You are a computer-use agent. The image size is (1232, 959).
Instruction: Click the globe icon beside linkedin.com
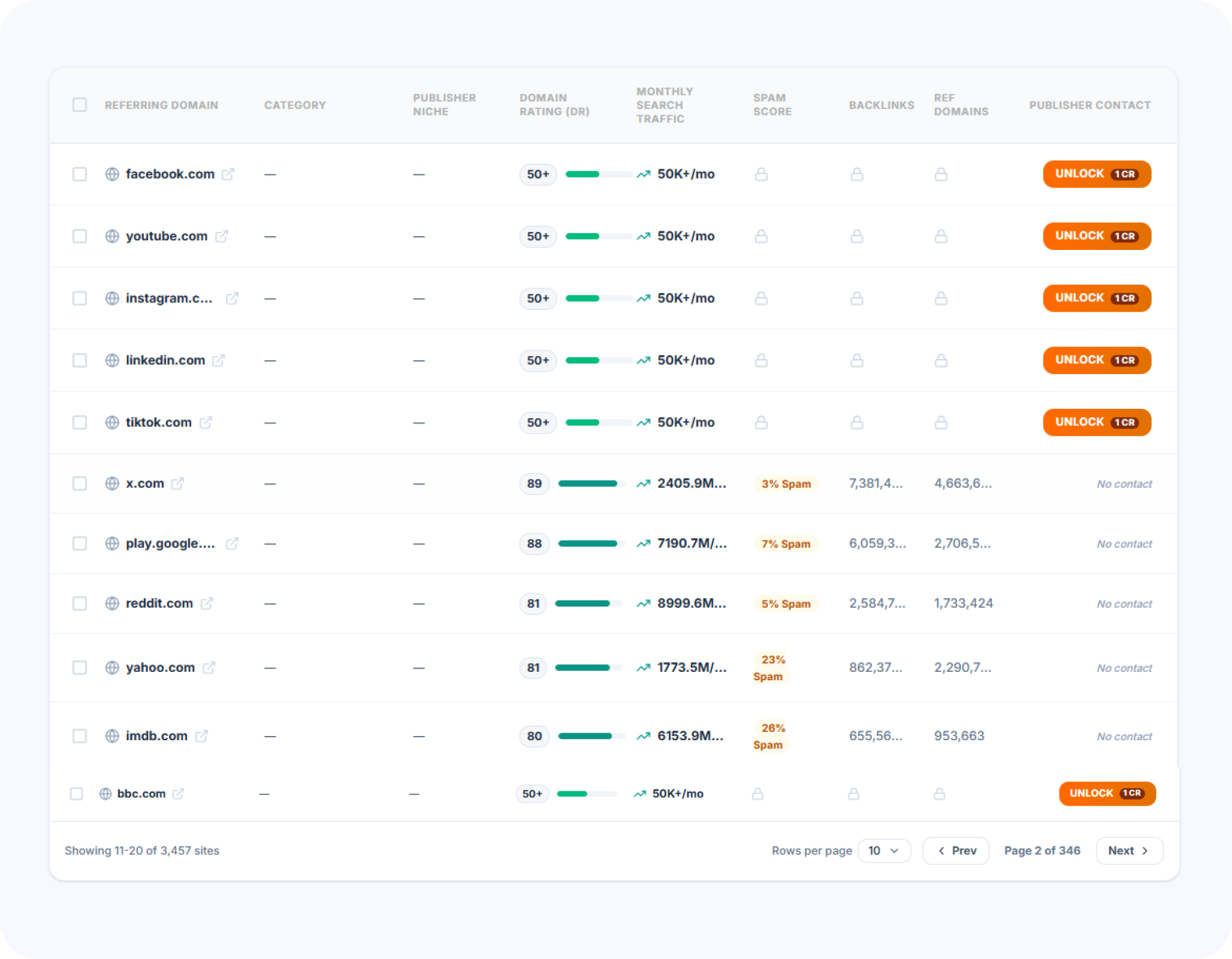pos(112,360)
